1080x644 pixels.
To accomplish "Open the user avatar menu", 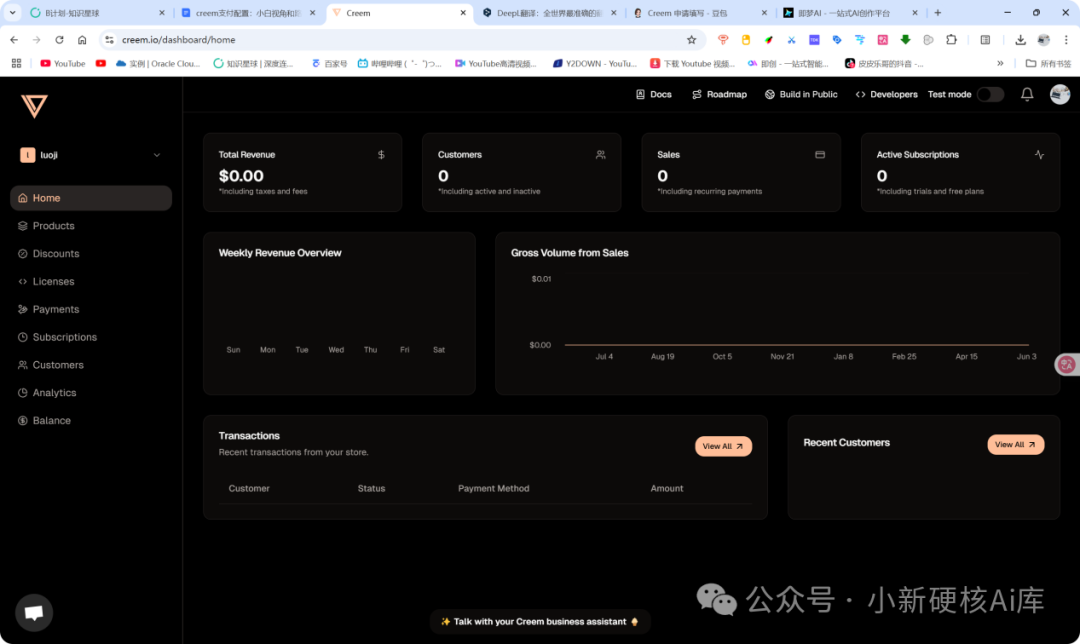I will (x=1059, y=94).
